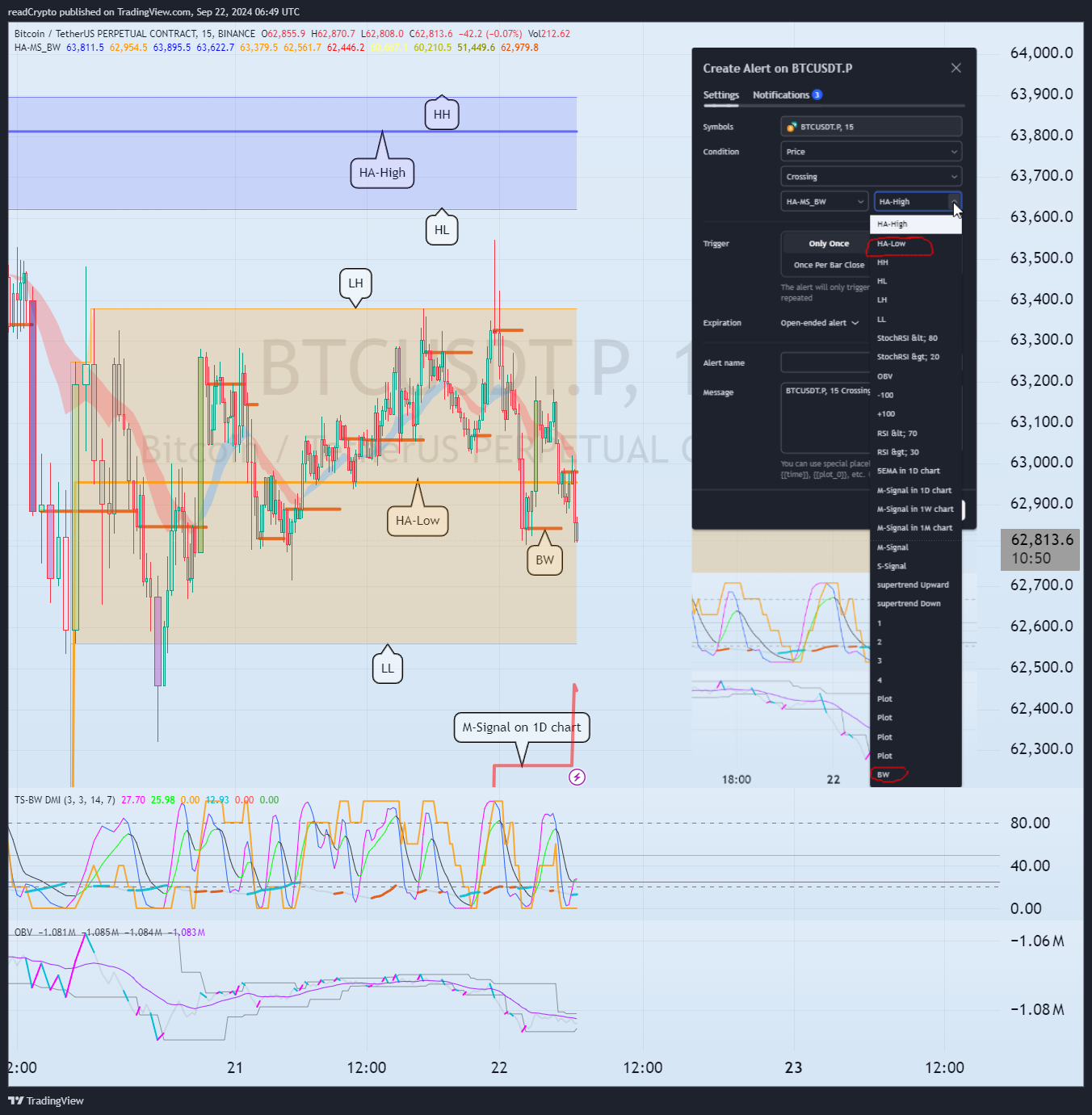Click the OBV indicator legend
The height and width of the screenshot is (1115, 1092).
23,933
